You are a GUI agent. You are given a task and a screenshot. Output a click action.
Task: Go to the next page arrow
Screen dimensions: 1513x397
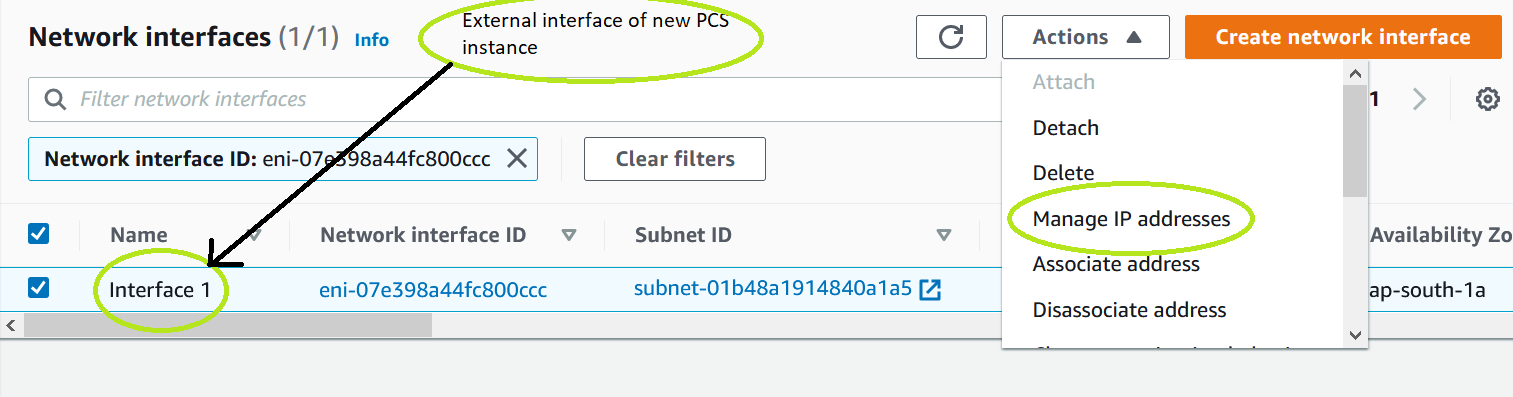point(1420,99)
